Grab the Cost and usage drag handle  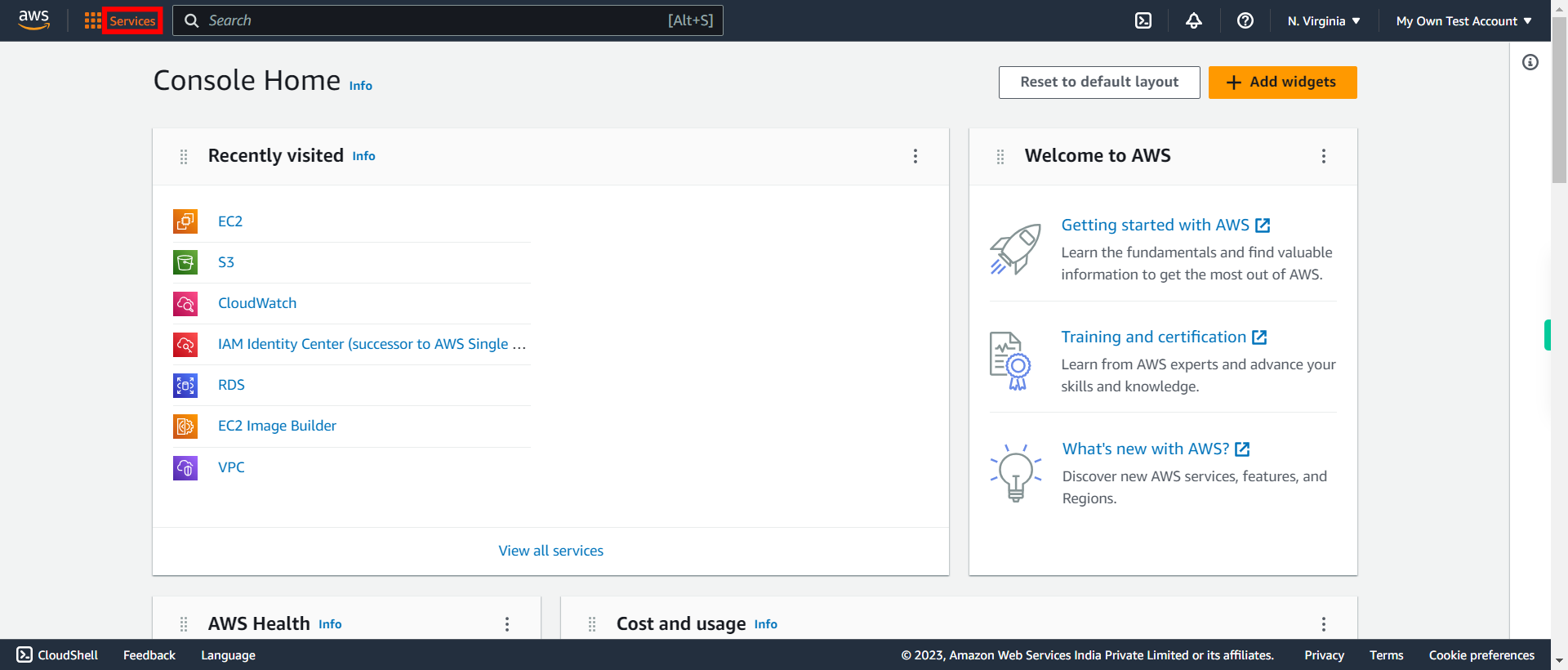click(x=592, y=624)
